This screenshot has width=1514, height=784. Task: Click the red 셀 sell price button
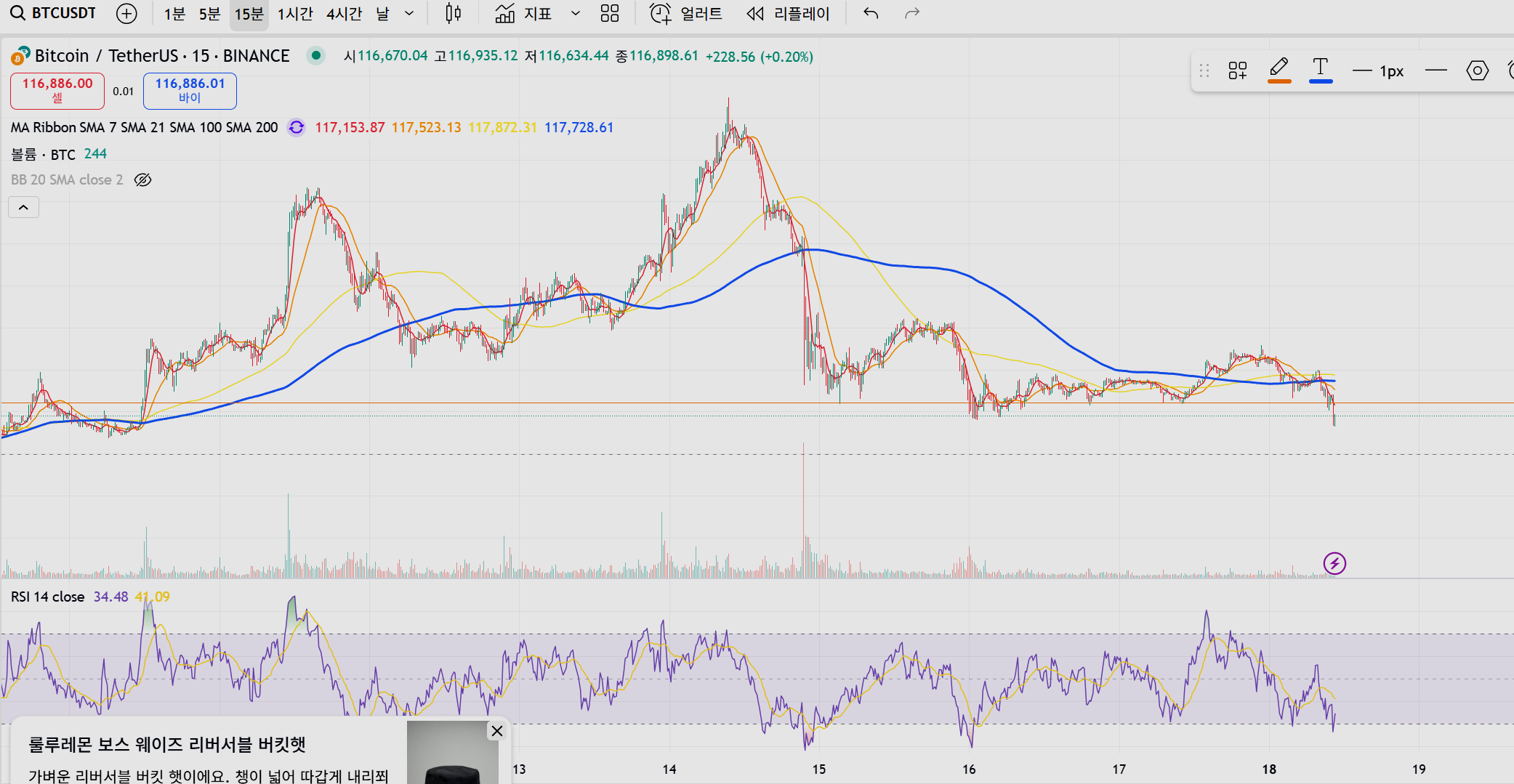coord(57,91)
